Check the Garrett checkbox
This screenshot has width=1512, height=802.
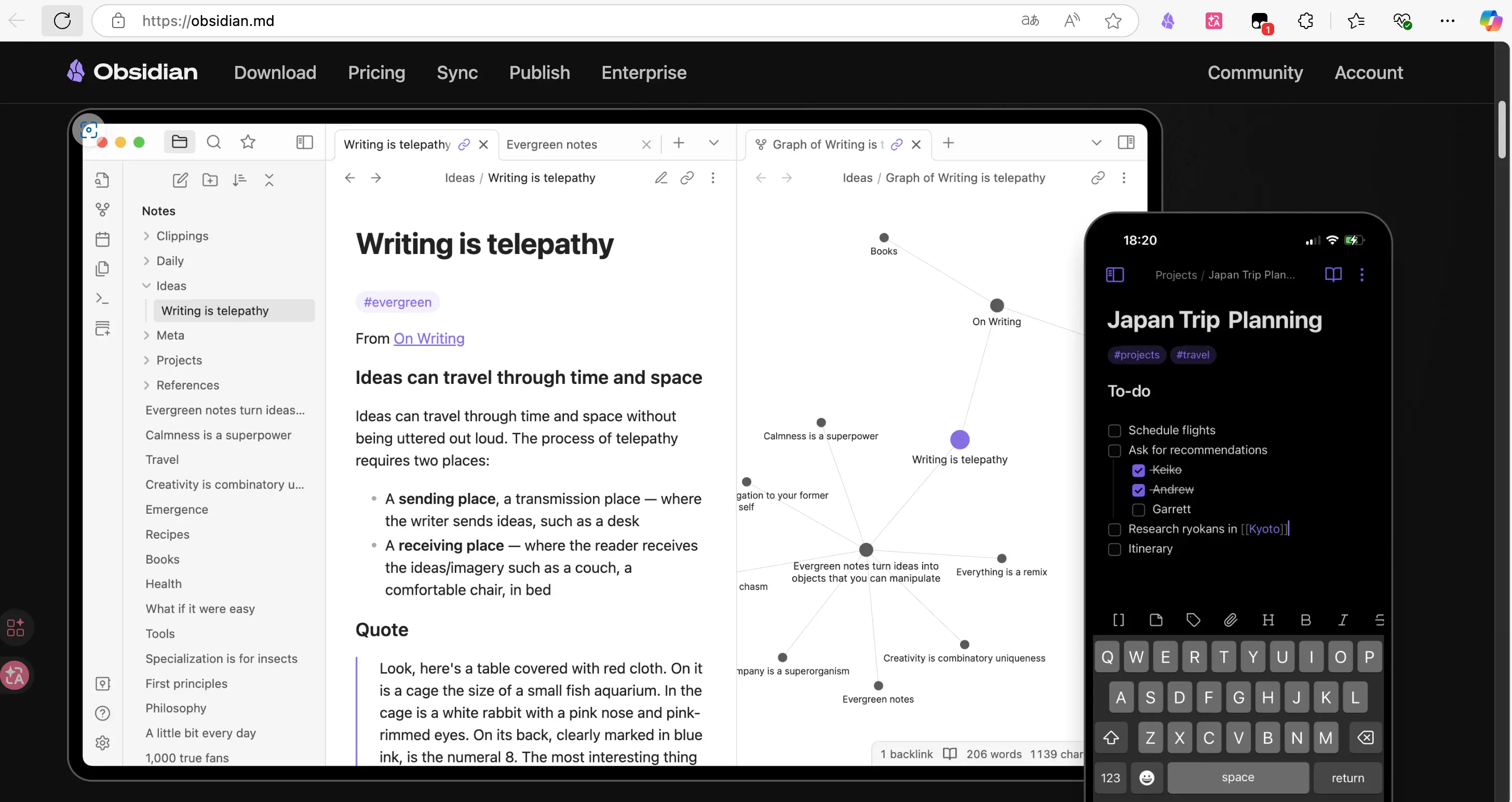pos(1138,510)
